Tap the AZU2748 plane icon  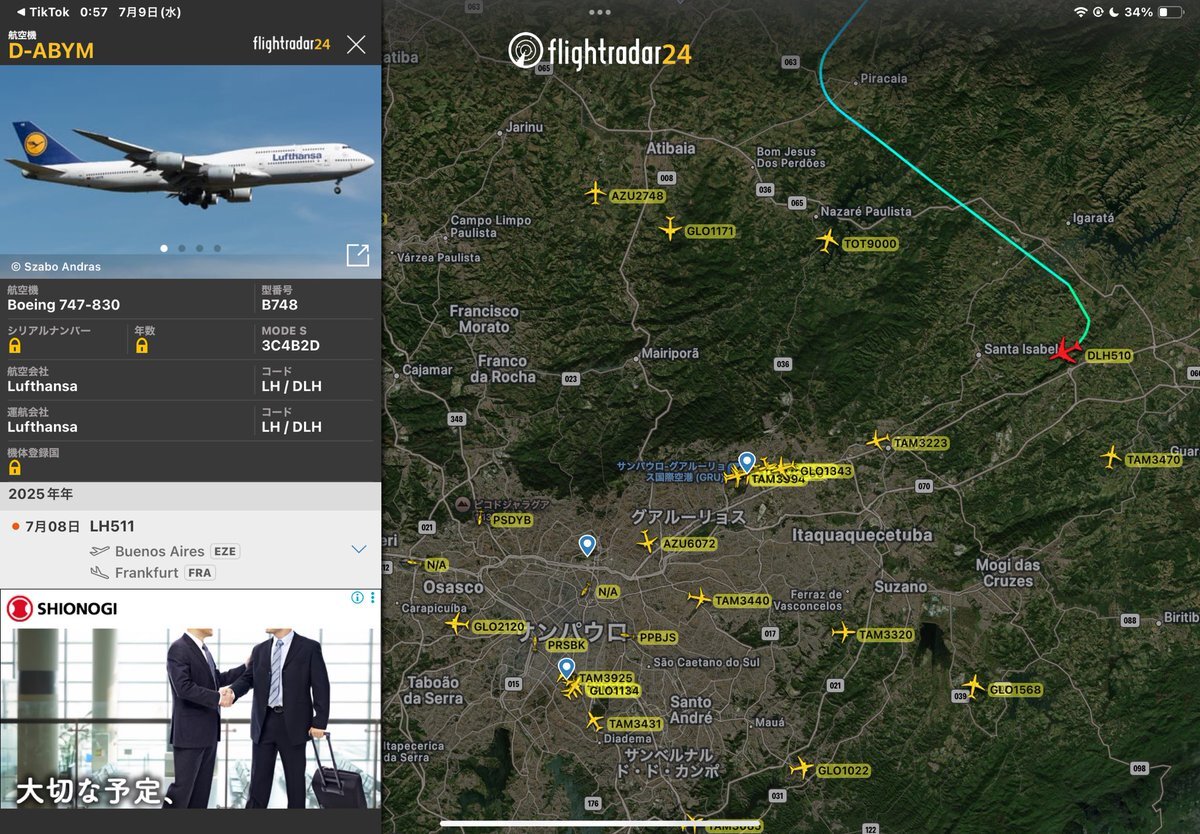point(596,192)
